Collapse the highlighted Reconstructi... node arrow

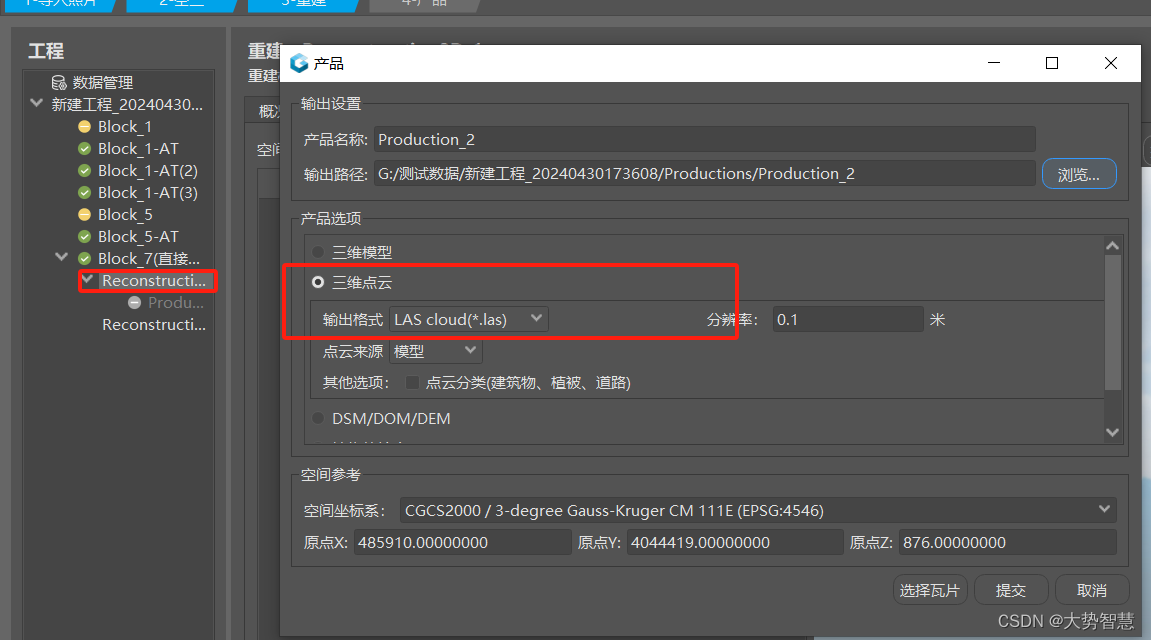pos(87,279)
